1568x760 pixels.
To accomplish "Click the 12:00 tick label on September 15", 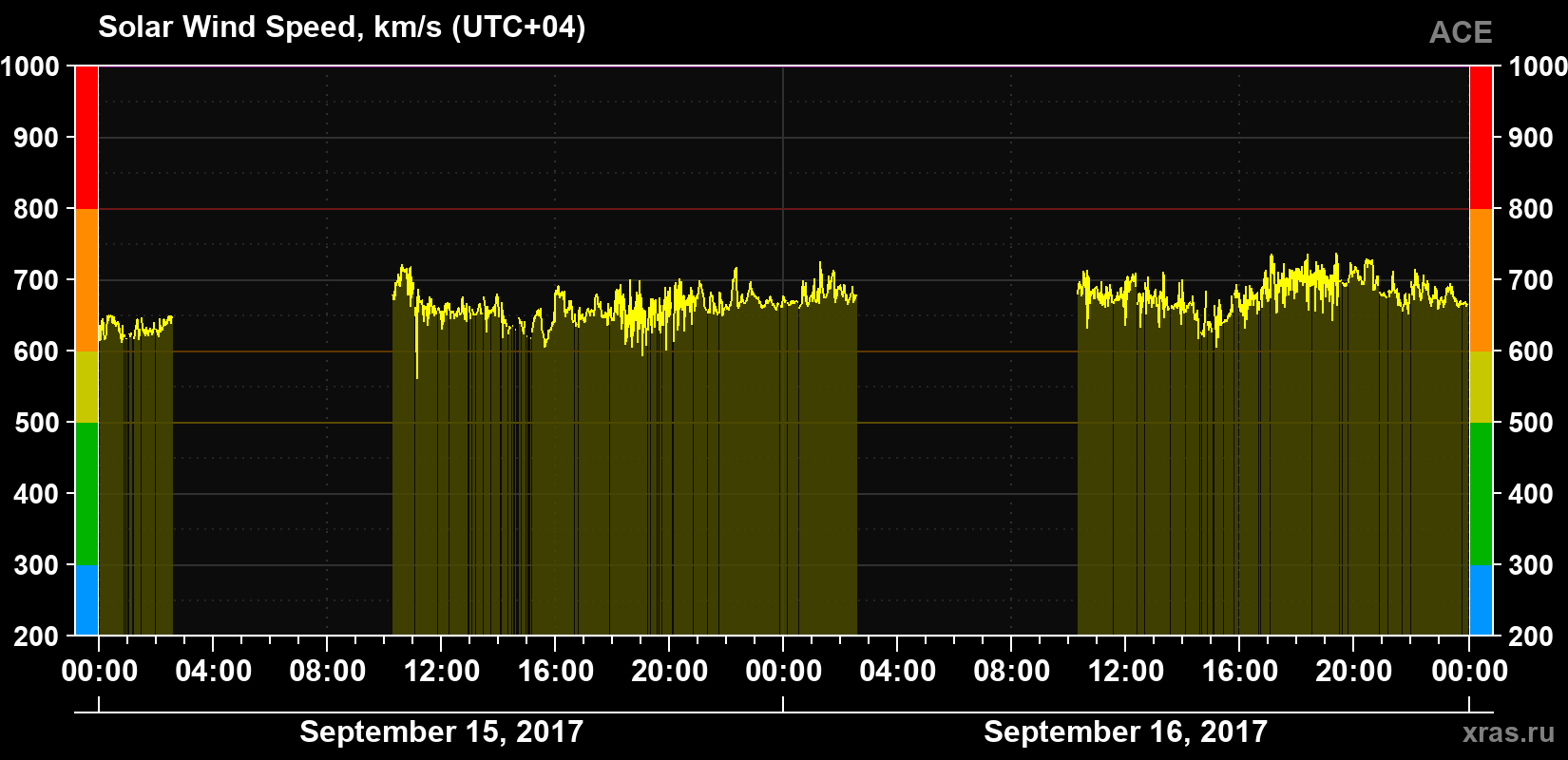I will (441, 671).
